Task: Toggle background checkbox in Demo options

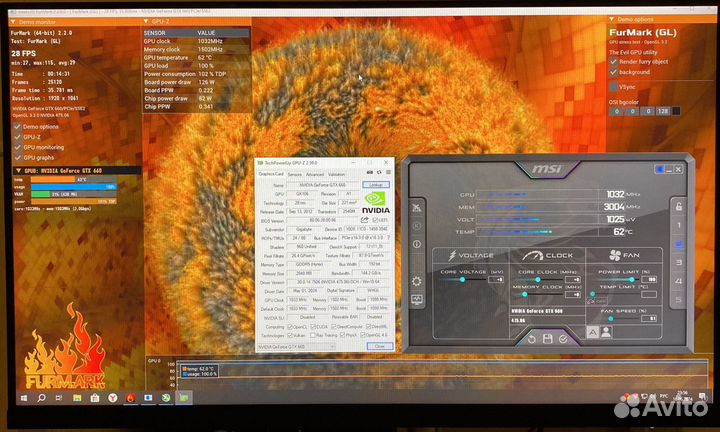Action: tap(613, 72)
